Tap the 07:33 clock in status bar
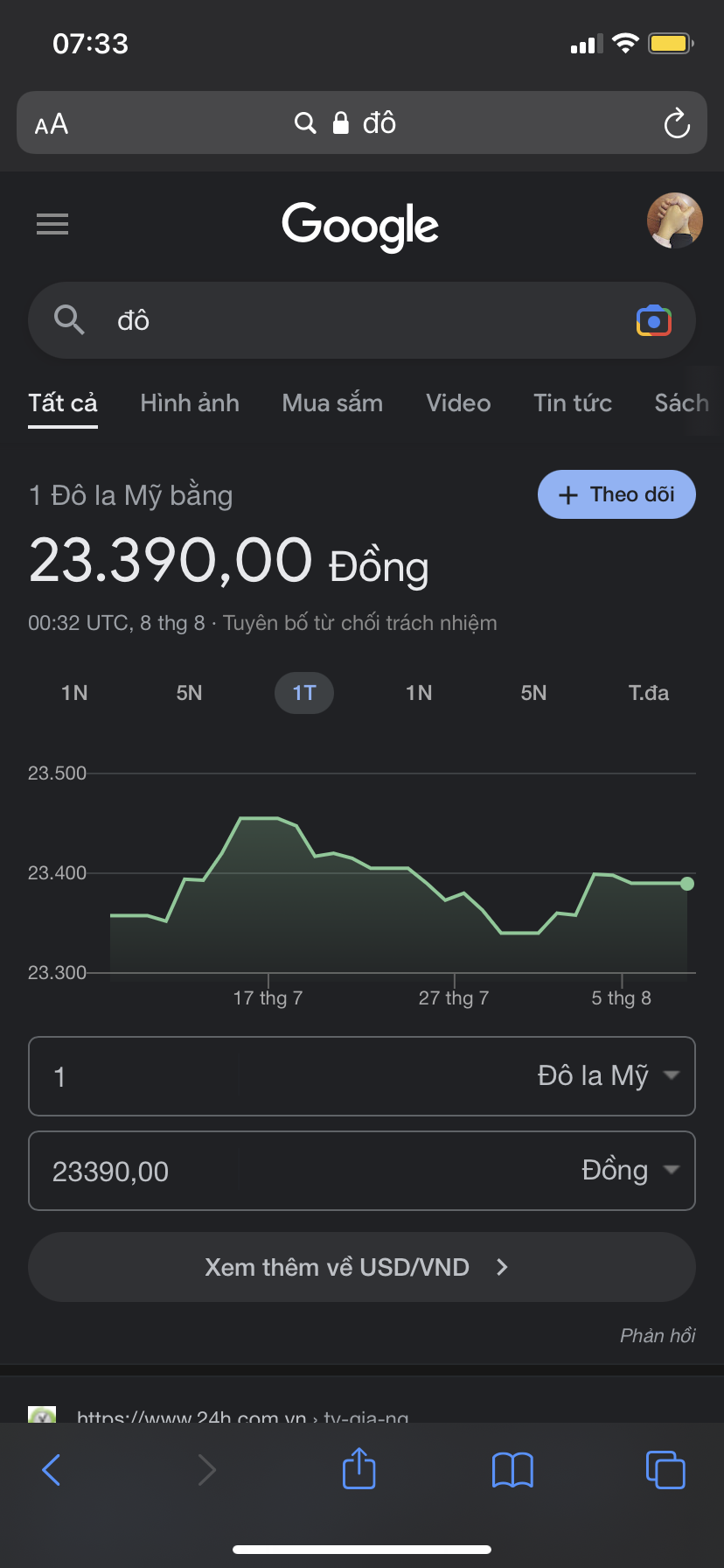724x1568 pixels. click(91, 44)
